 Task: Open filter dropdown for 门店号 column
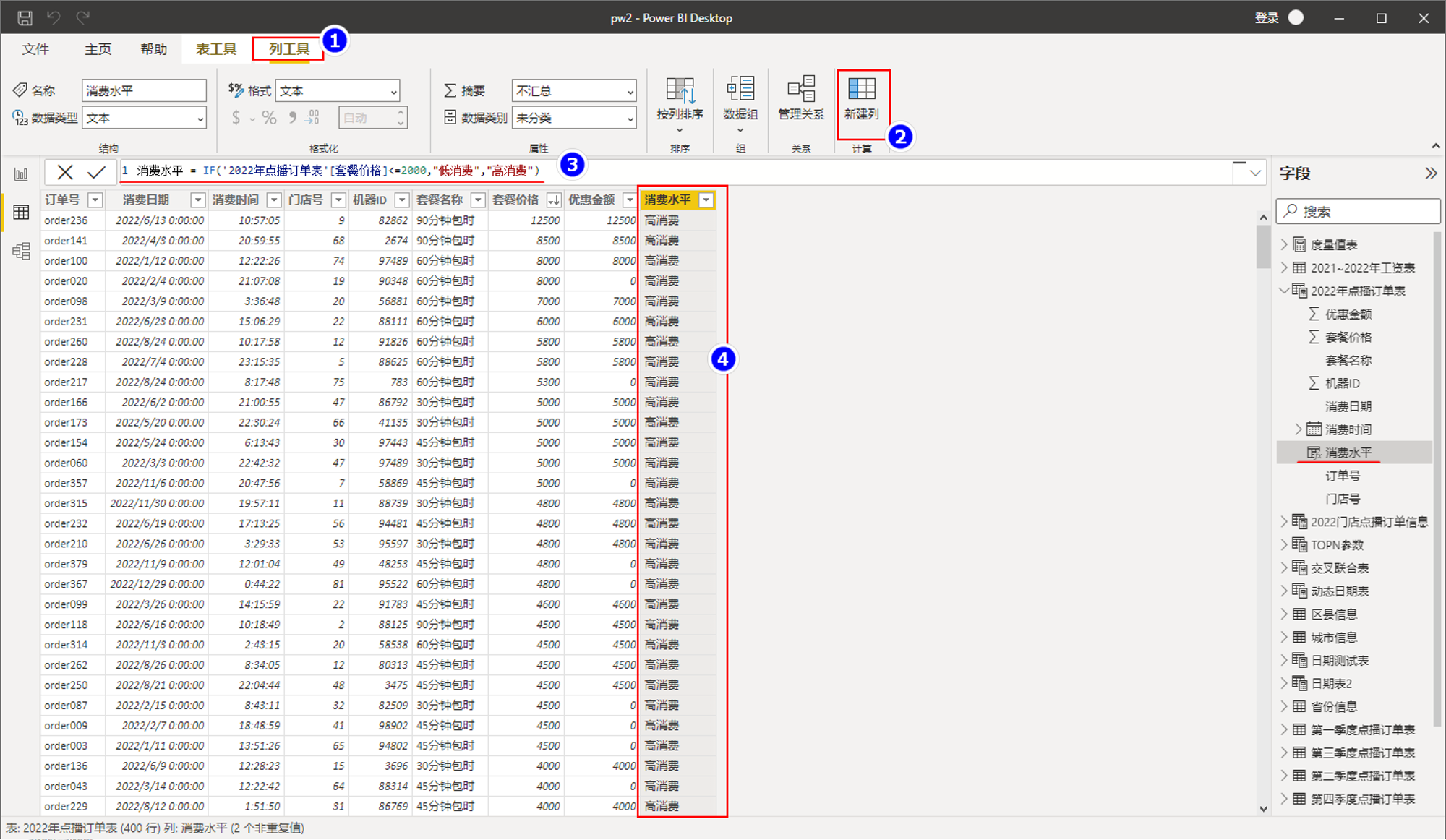coord(338,200)
